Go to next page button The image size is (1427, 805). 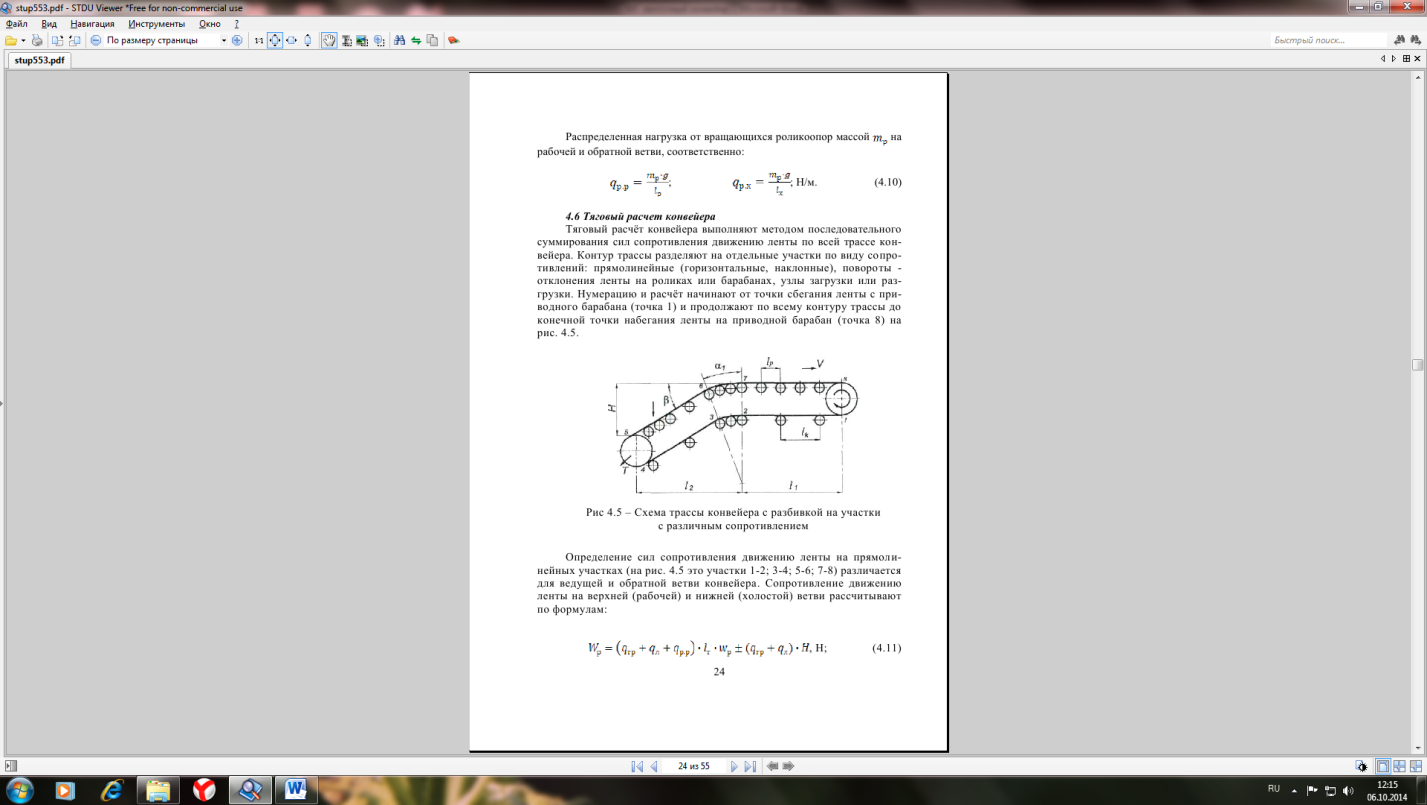pyautogui.click(x=734, y=766)
